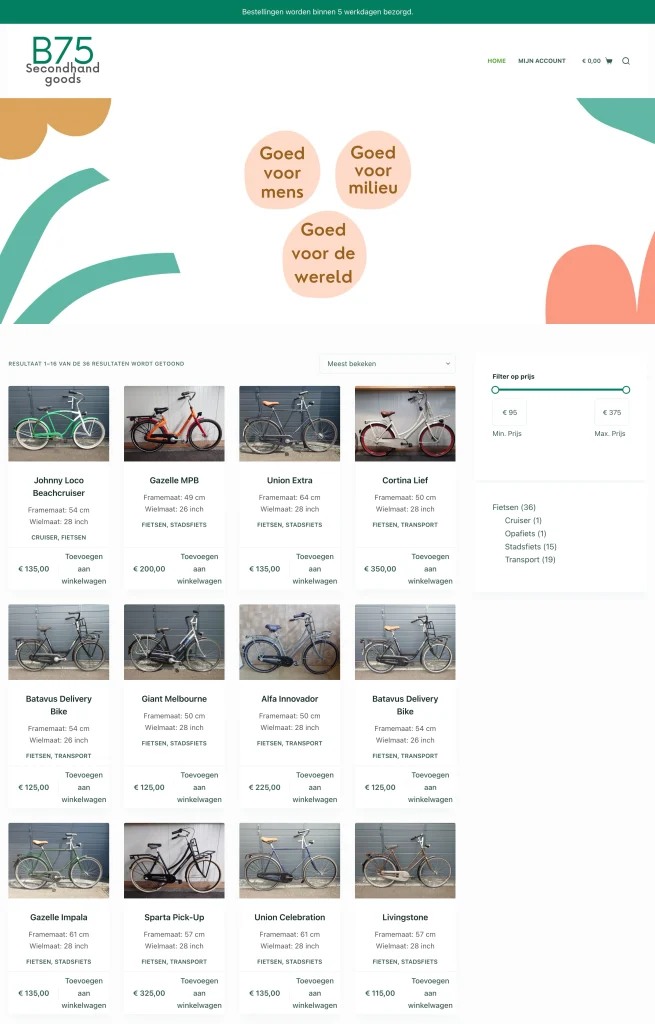Open the Johnny Loco Beachcruiser bike photo
The width and height of the screenshot is (655, 1024).
(x=59, y=423)
